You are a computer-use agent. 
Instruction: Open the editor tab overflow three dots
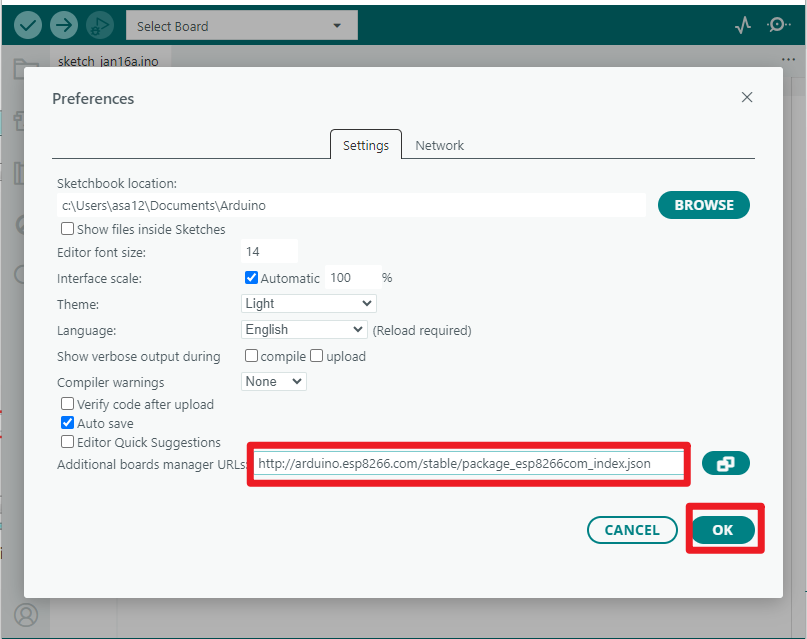point(788,60)
